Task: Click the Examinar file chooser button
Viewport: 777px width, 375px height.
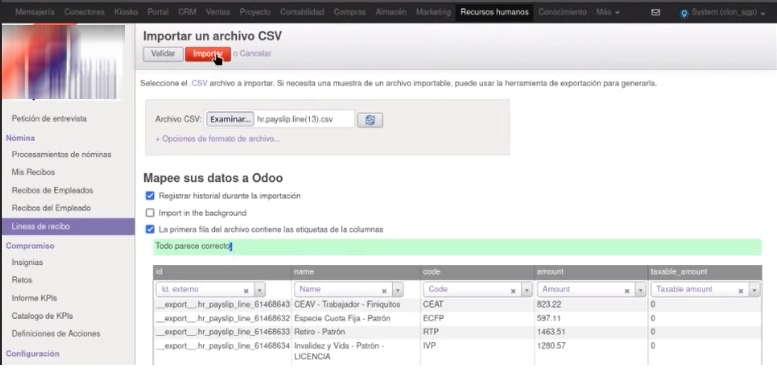Action: [x=229, y=119]
